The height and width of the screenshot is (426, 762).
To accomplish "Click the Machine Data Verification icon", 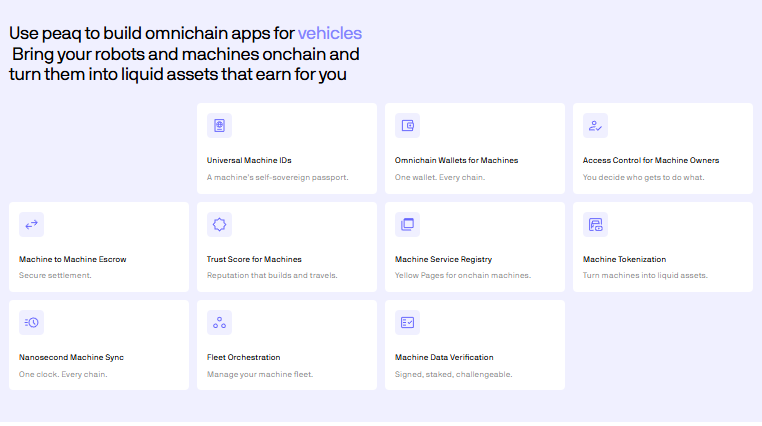I will point(407,323).
